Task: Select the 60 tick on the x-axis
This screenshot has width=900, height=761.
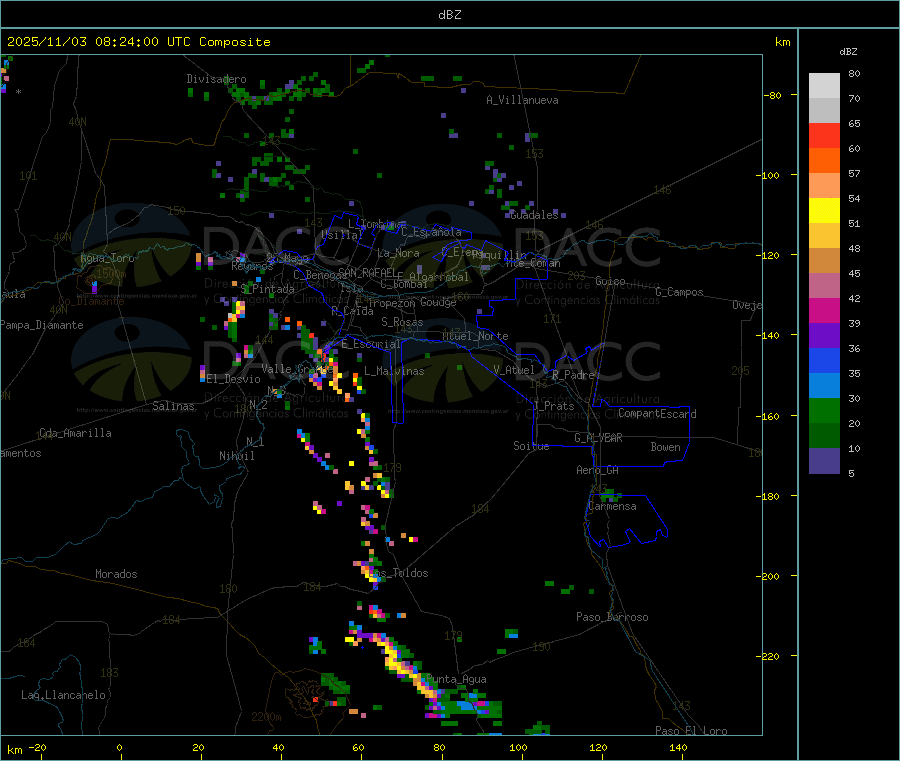Action: tap(358, 747)
